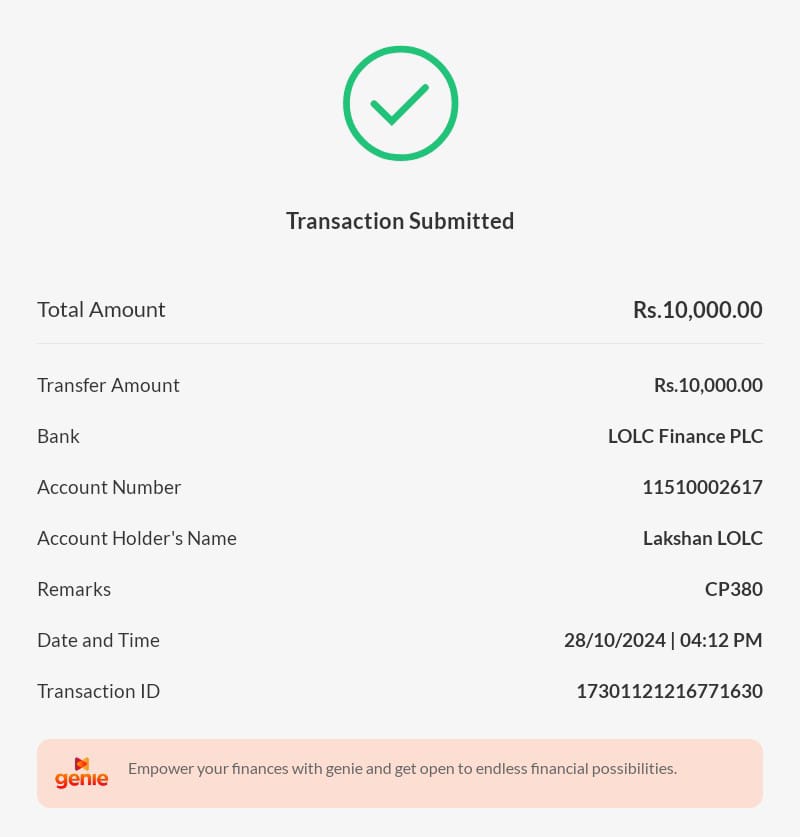
Task: Select account number 11510002617
Action: (702, 488)
